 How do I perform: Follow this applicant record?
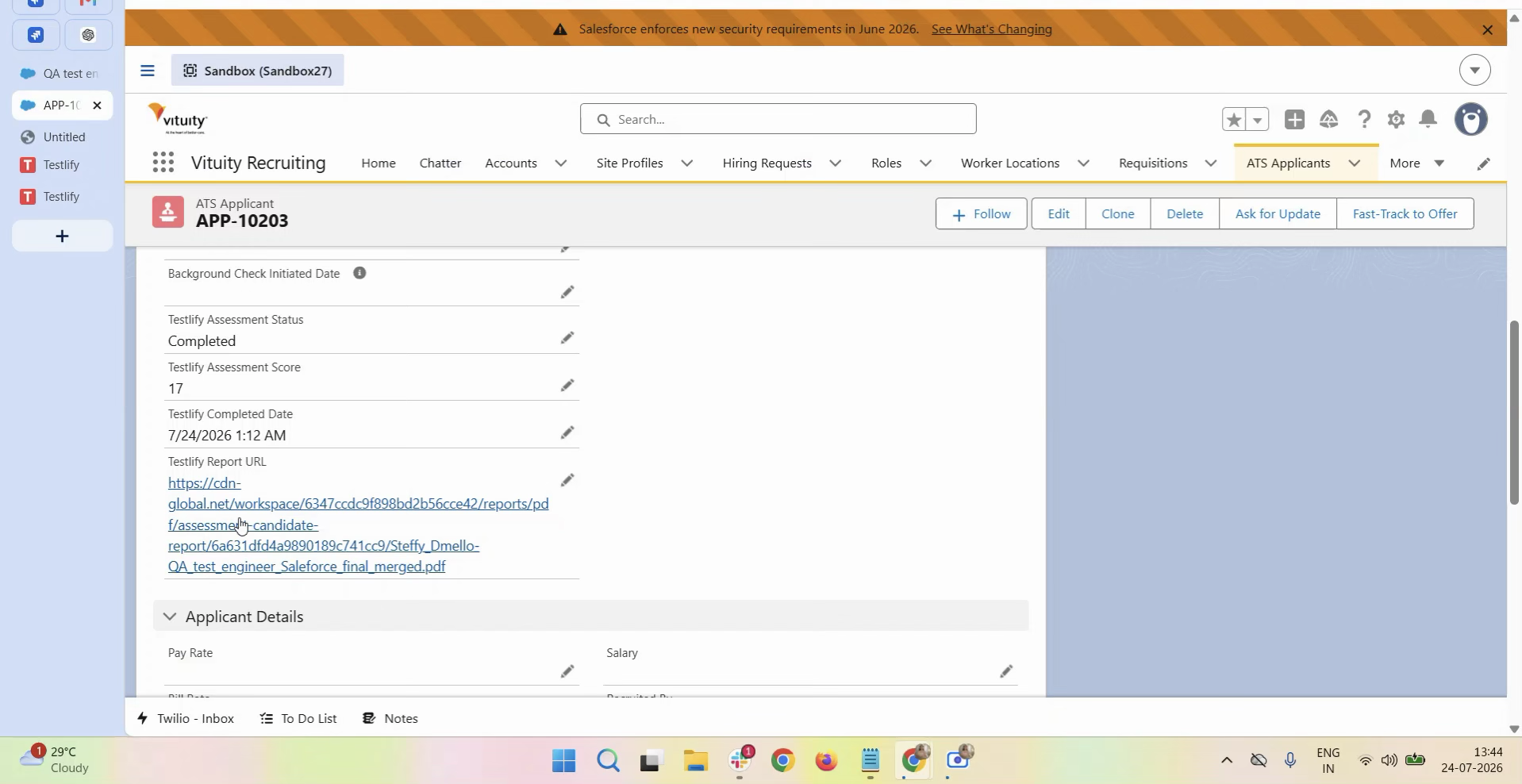982,214
